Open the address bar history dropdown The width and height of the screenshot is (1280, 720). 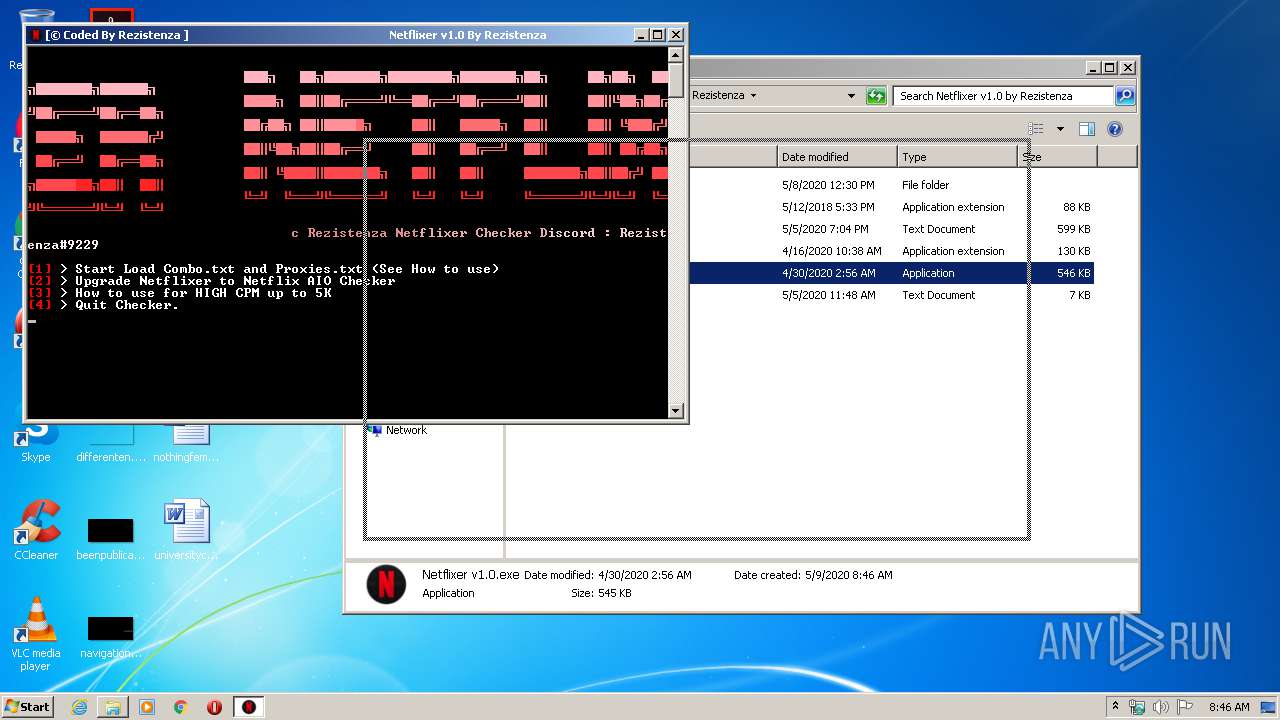[x=851, y=96]
